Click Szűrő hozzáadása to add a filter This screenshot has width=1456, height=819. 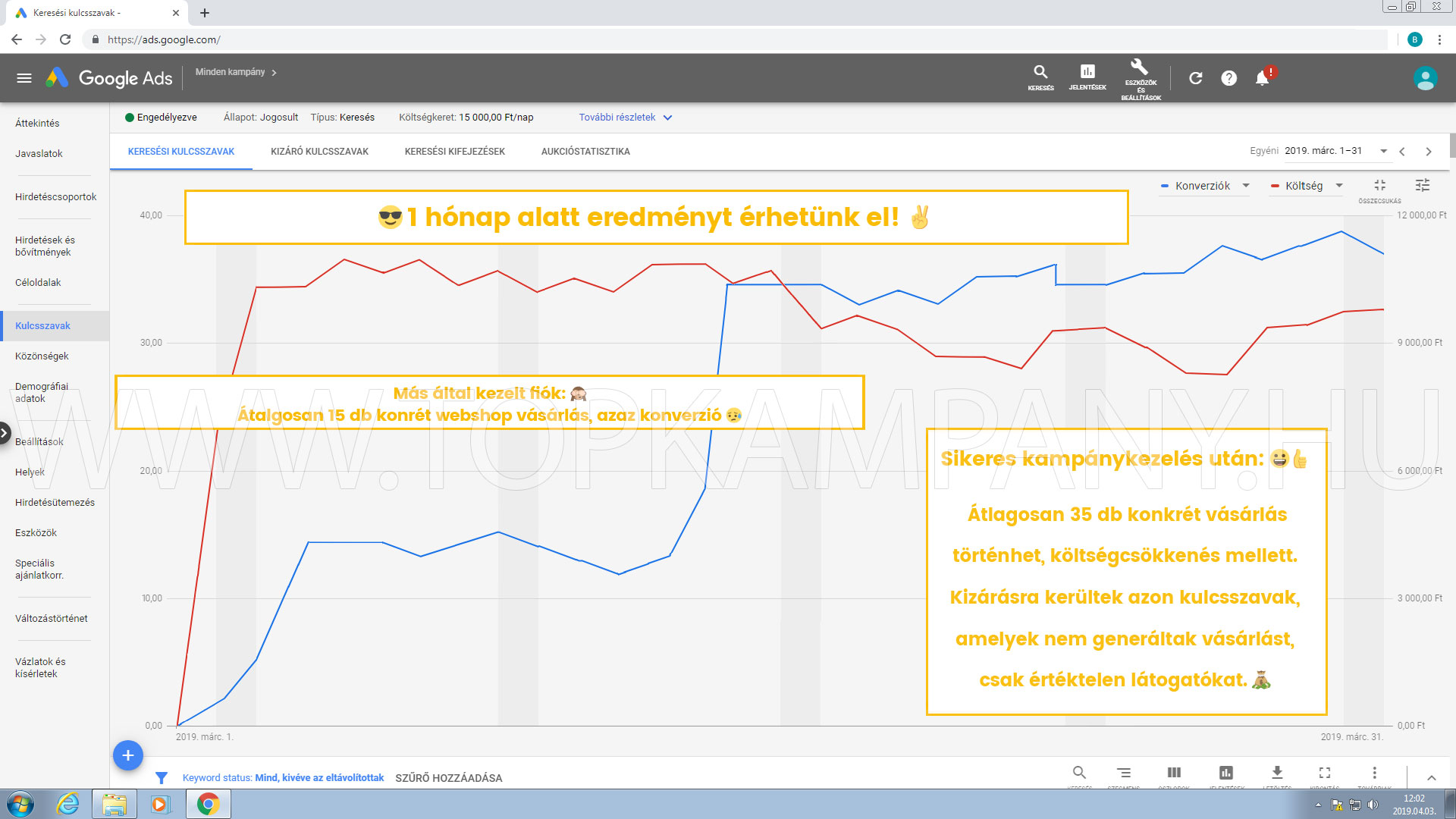[448, 778]
